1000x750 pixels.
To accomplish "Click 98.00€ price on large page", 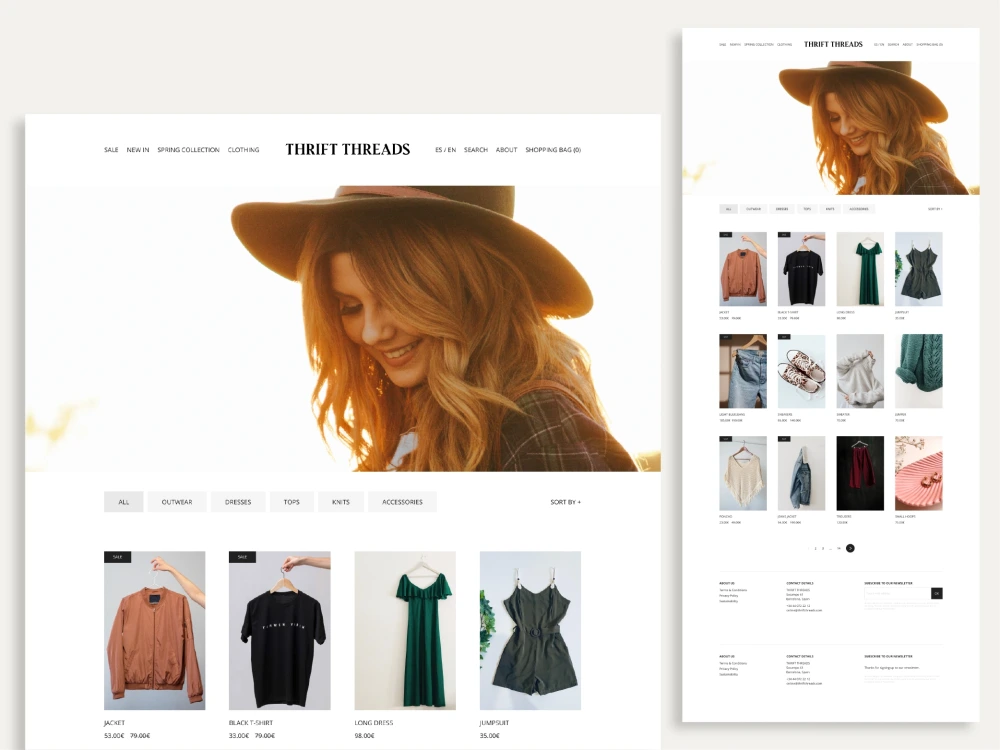I will [364, 735].
